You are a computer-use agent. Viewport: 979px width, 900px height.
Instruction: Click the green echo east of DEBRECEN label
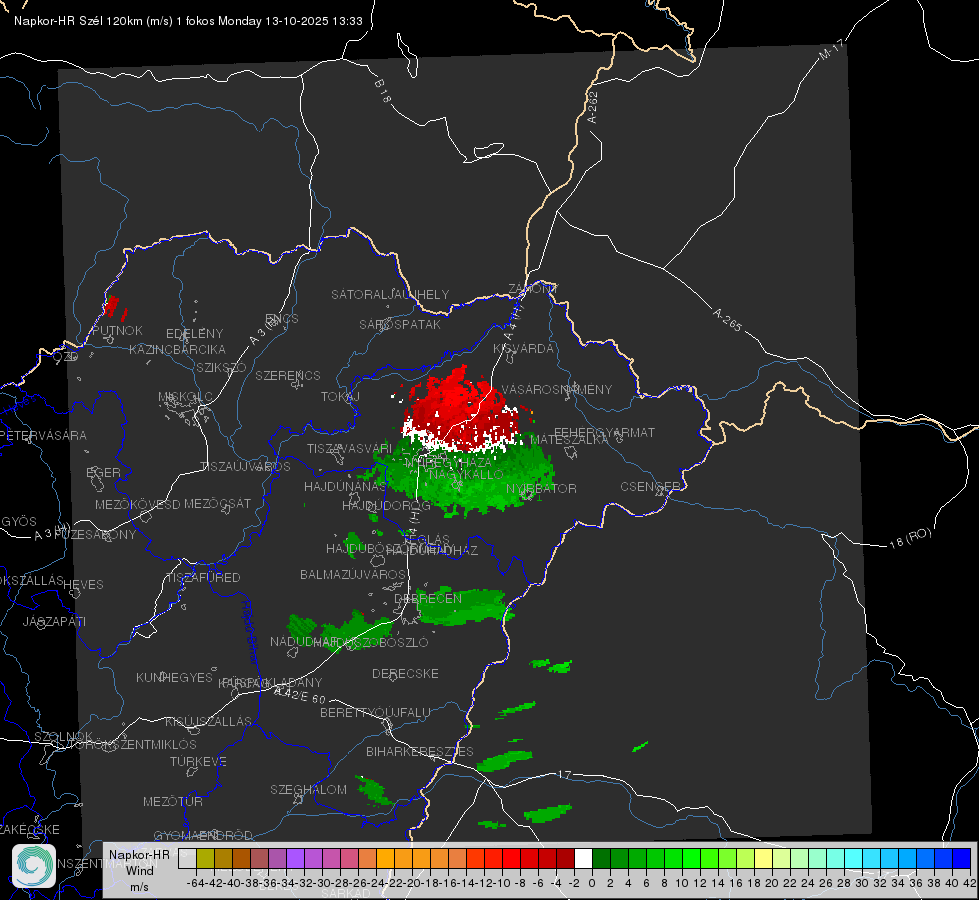[x=463, y=606]
